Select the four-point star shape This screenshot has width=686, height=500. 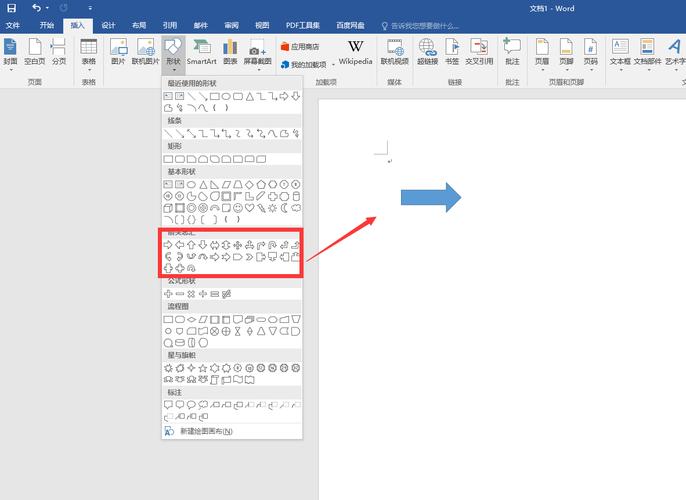point(191,368)
